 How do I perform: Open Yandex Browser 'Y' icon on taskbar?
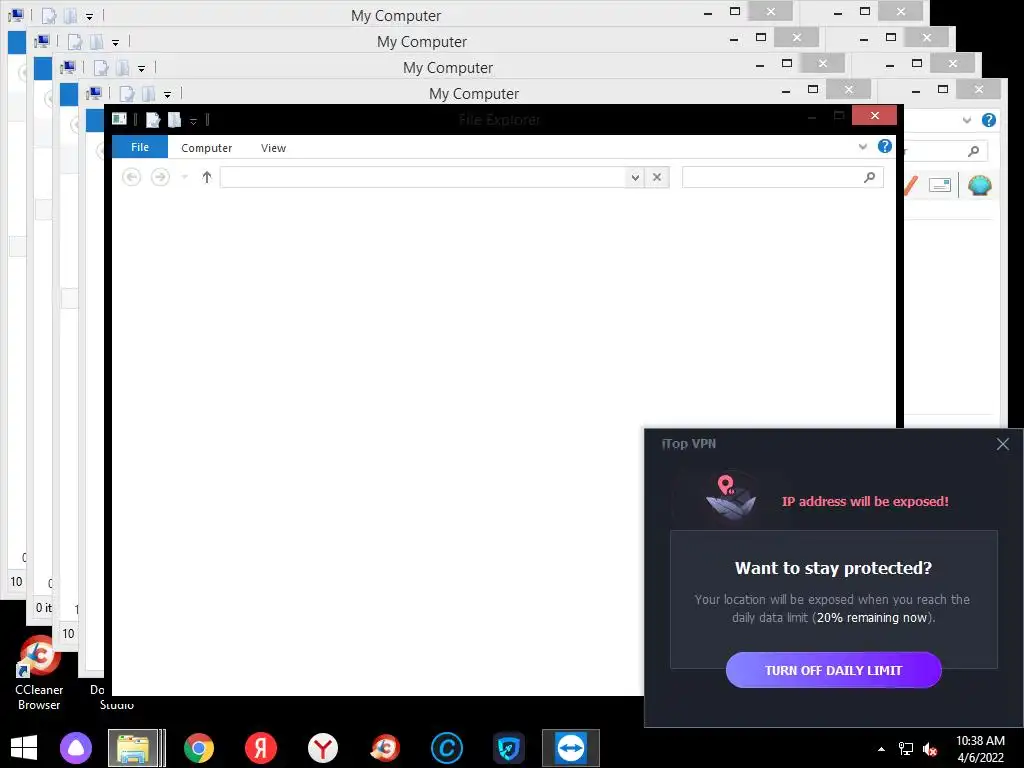[323, 748]
